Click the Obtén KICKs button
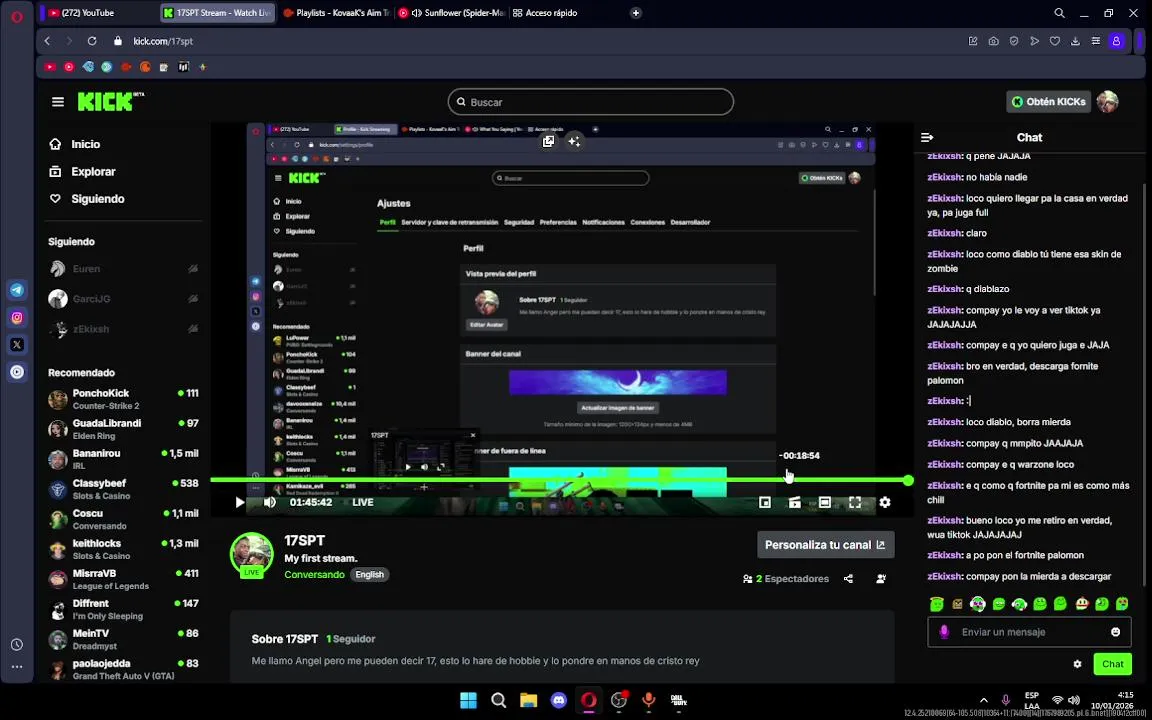 (1048, 102)
